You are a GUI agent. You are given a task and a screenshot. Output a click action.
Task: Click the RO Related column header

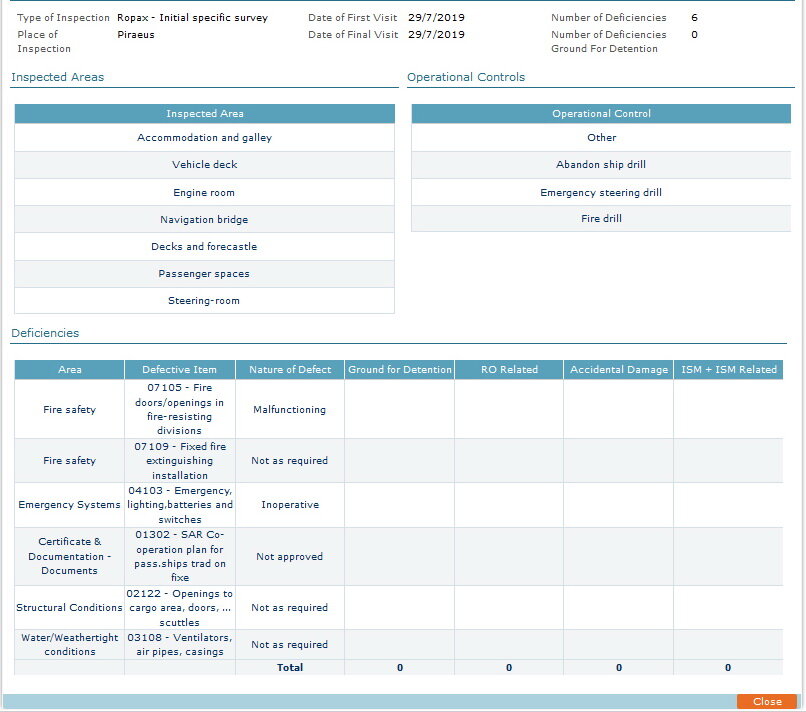tap(509, 370)
